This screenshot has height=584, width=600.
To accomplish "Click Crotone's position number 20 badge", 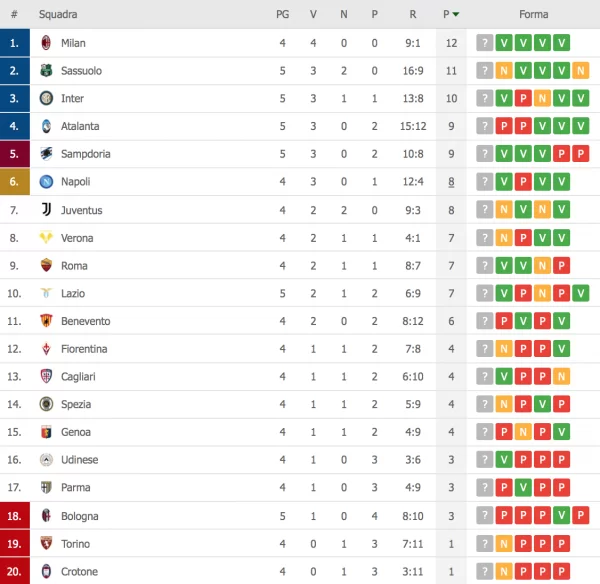I will (14, 572).
